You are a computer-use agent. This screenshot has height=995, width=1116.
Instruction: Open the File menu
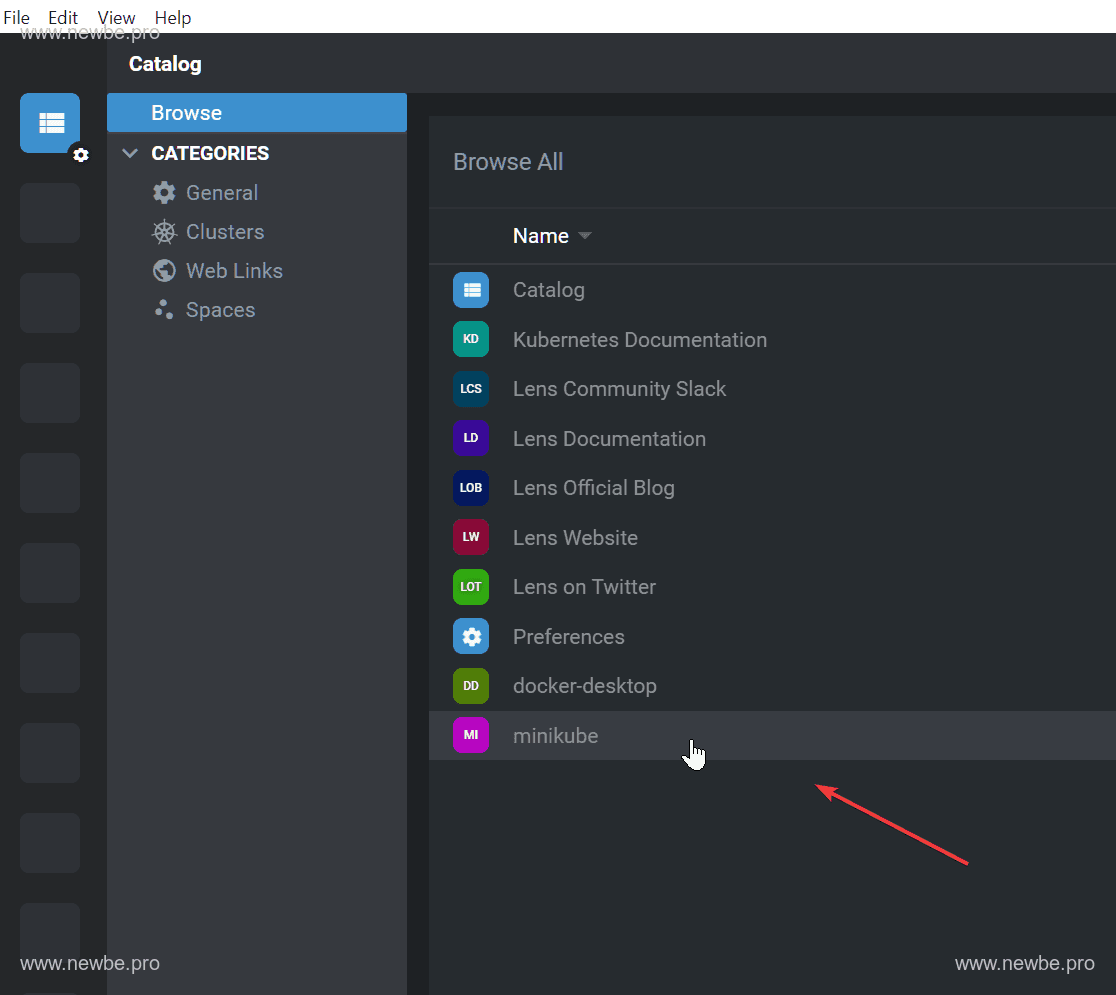click(x=17, y=18)
